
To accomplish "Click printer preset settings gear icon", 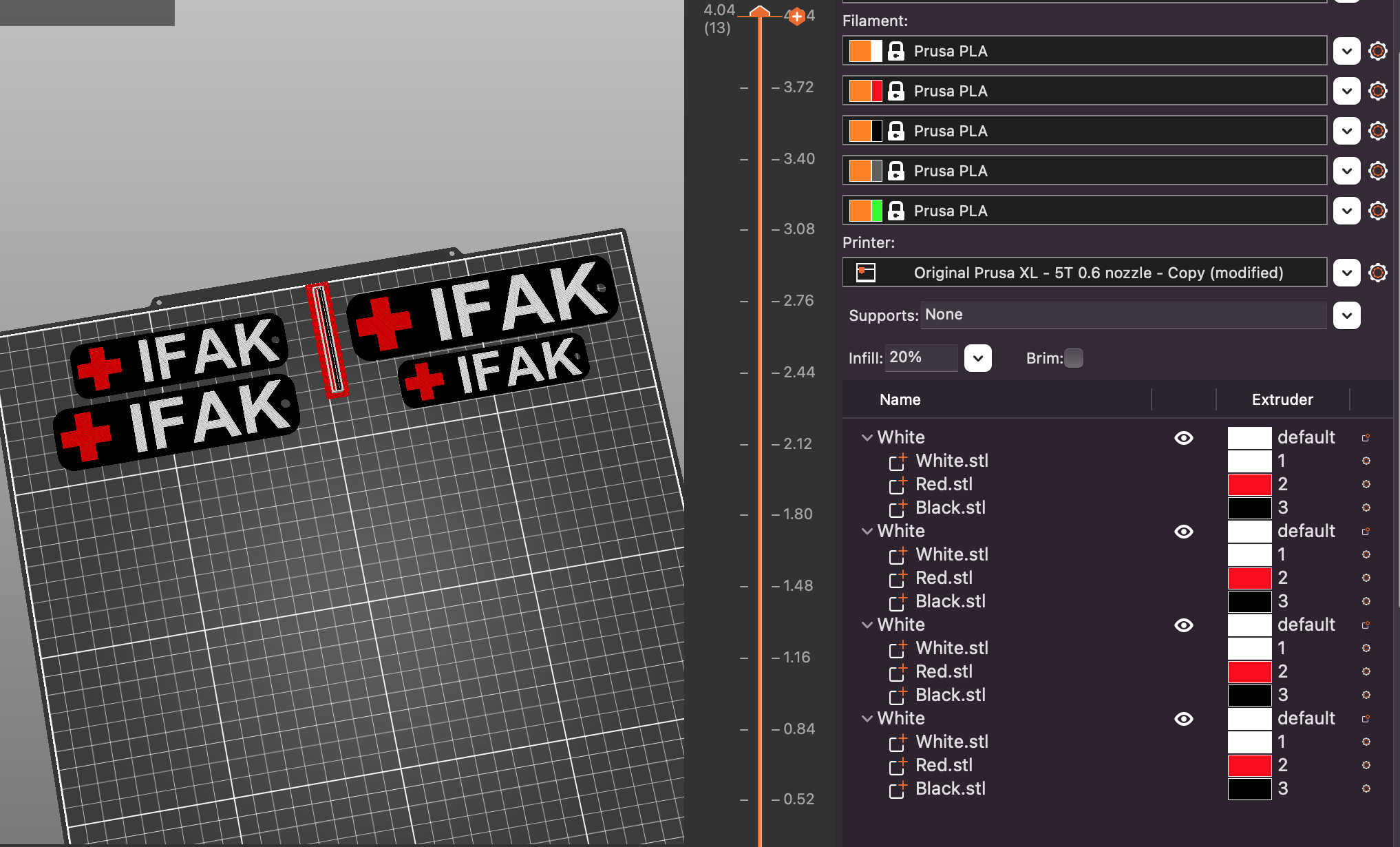I will [1377, 273].
